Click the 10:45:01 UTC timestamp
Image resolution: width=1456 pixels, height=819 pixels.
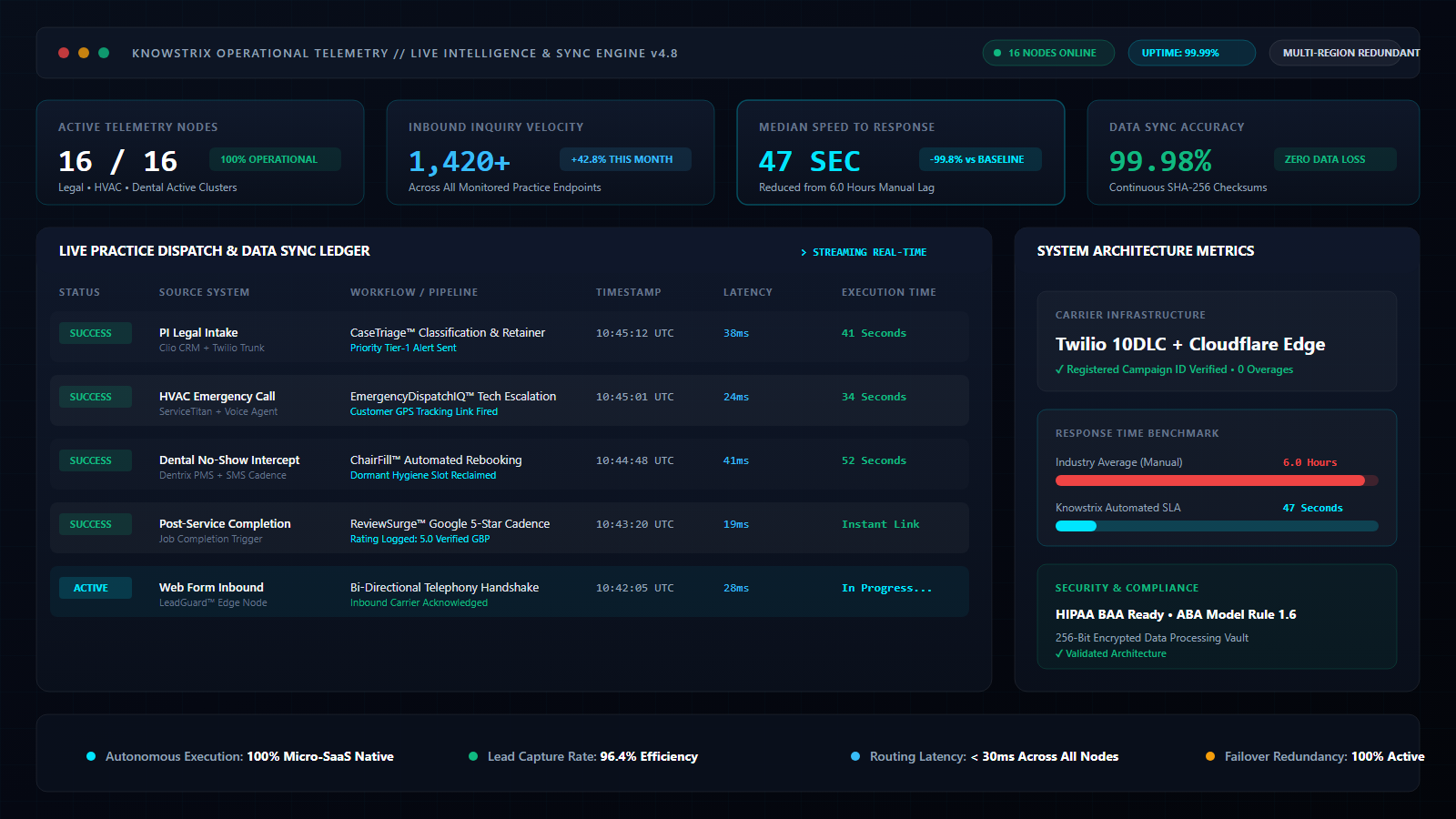click(x=635, y=397)
